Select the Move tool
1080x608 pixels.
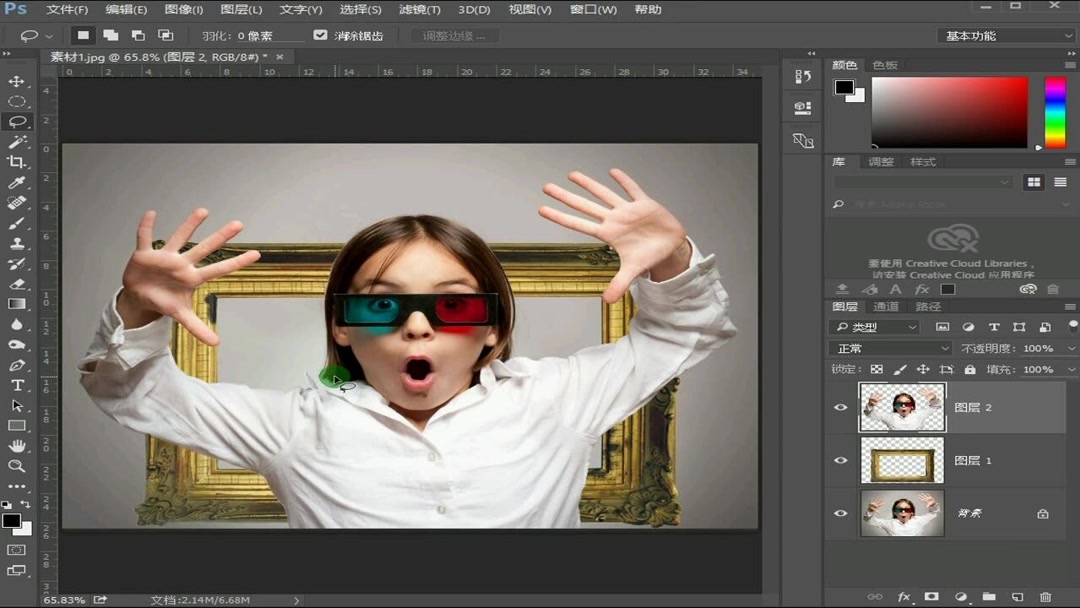click(x=17, y=81)
